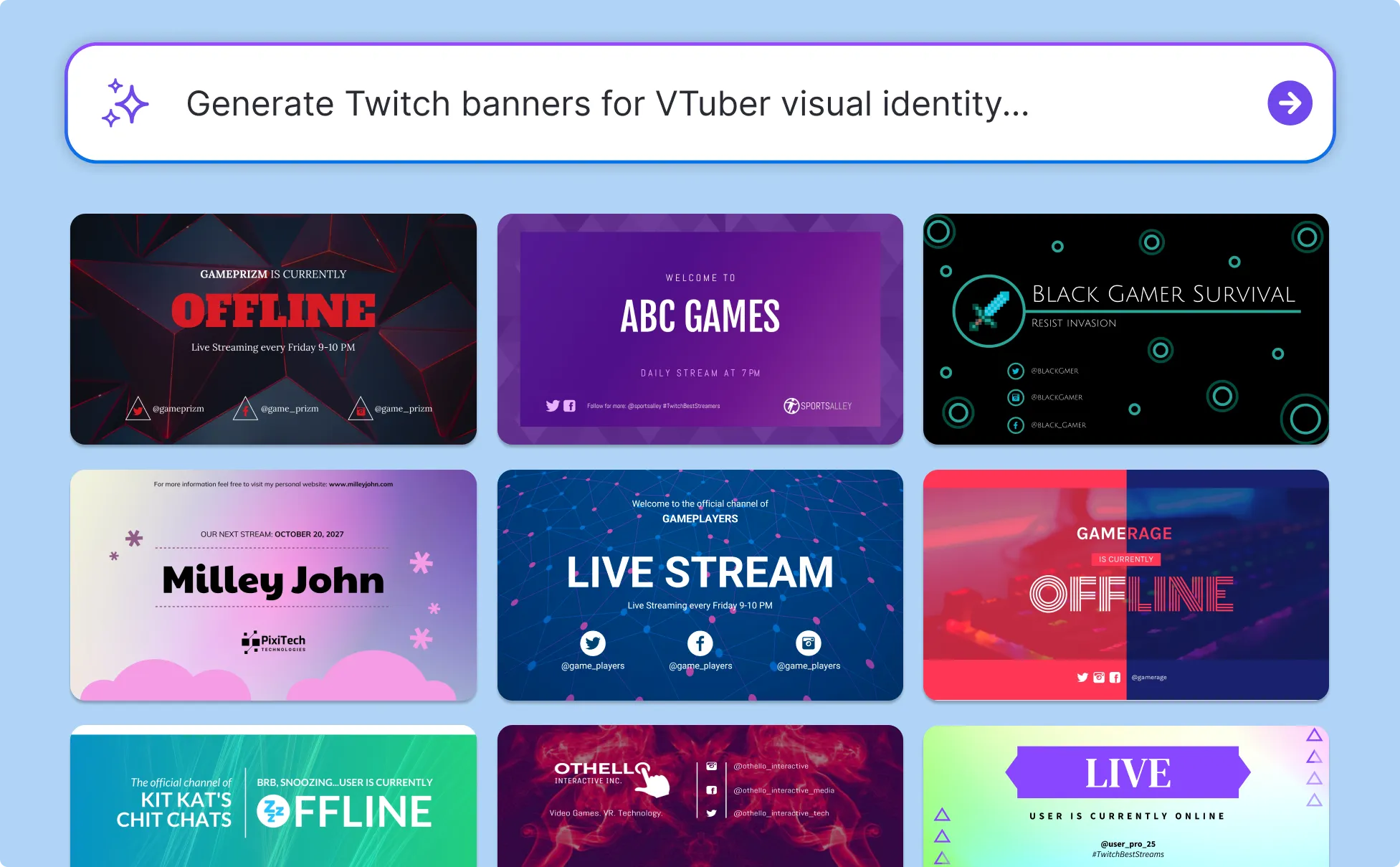Click the Instagram icon beside @BLACKGAMER handle
This screenshot has height=867, width=1400.
[1016, 397]
